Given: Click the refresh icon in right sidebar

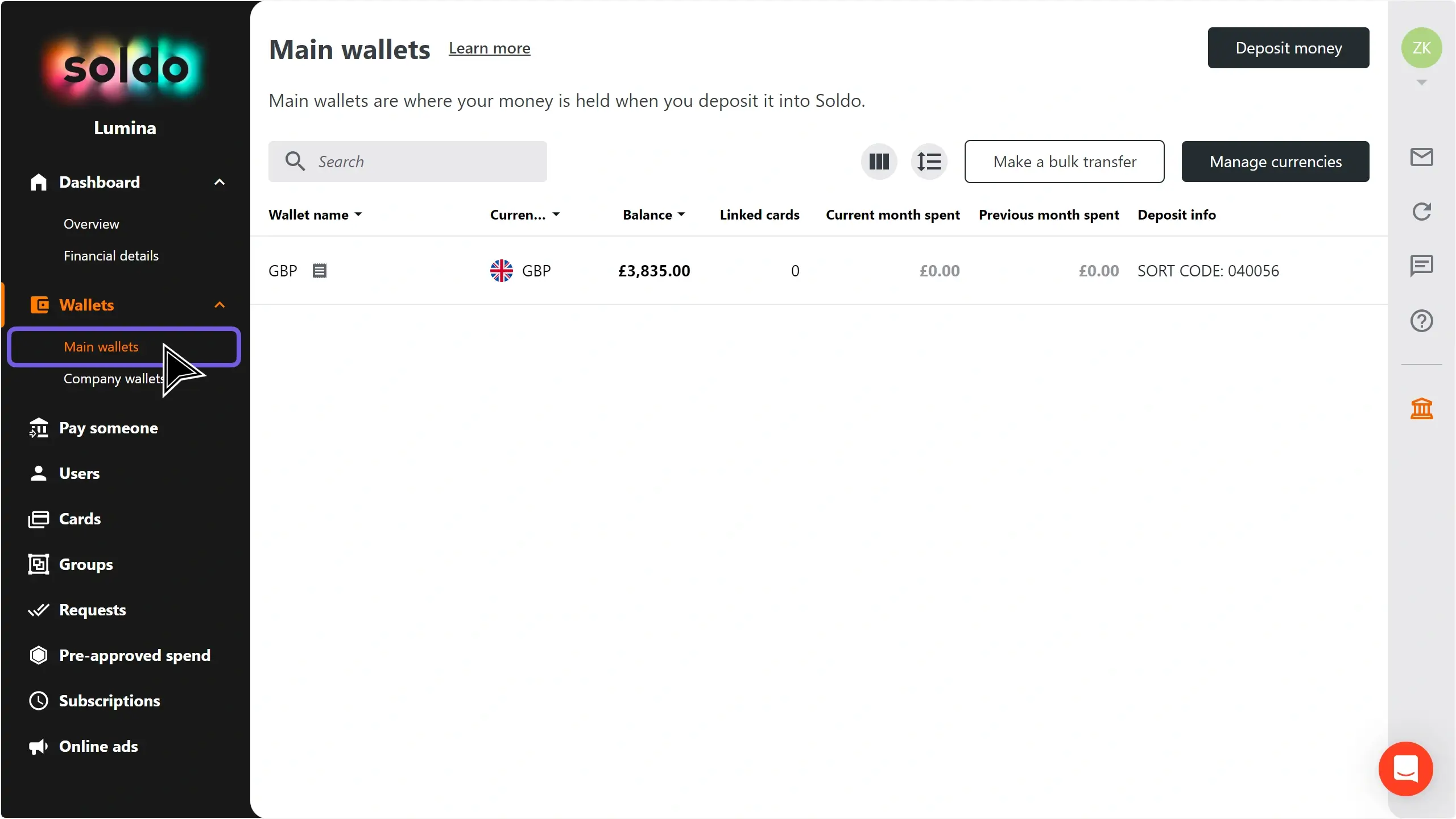Looking at the screenshot, I should click(x=1421, y=212).
